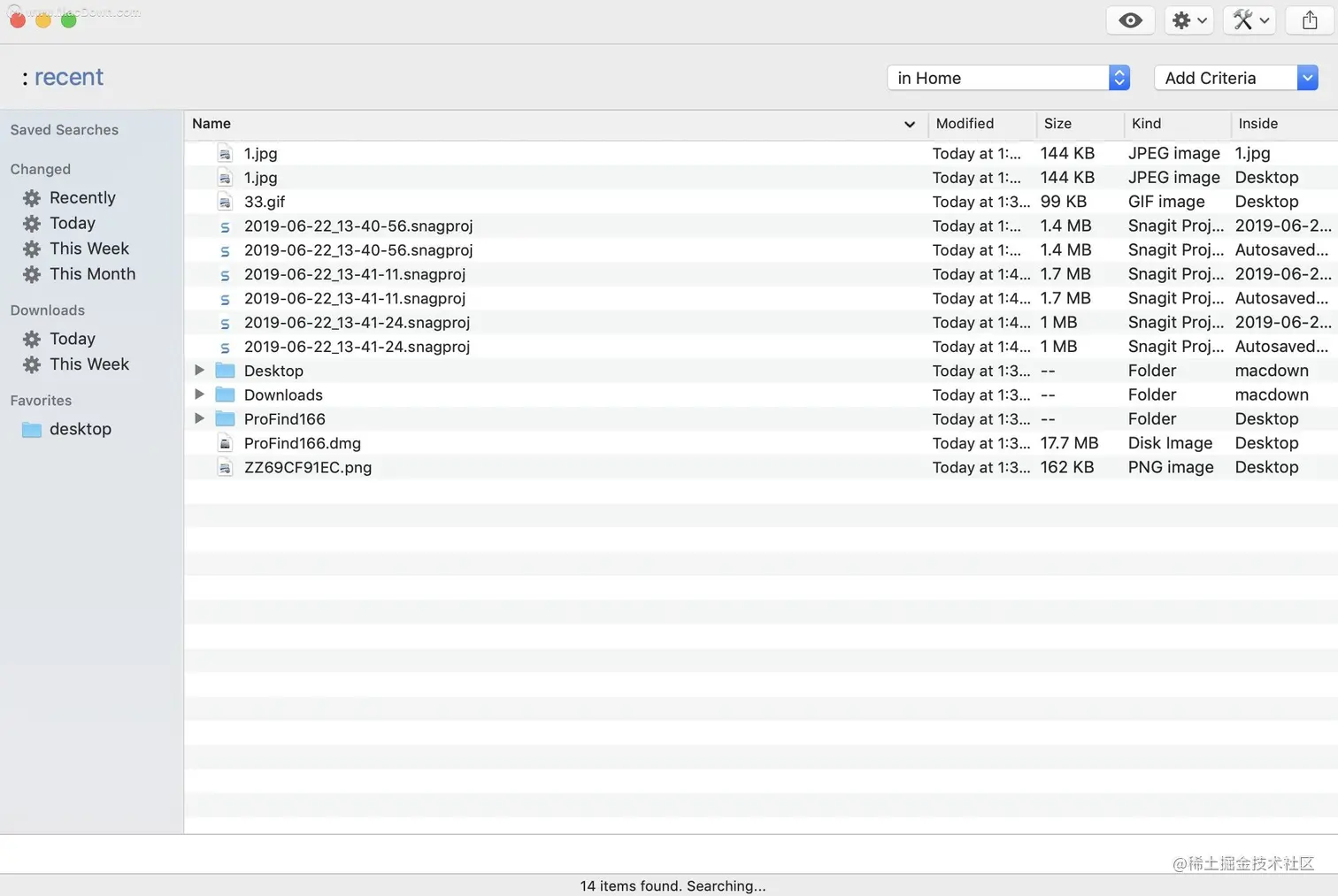The height and width of the screenshot is (896, 1338).
Task: Click gear icon beside Changed Today
Action: point(32,224)
